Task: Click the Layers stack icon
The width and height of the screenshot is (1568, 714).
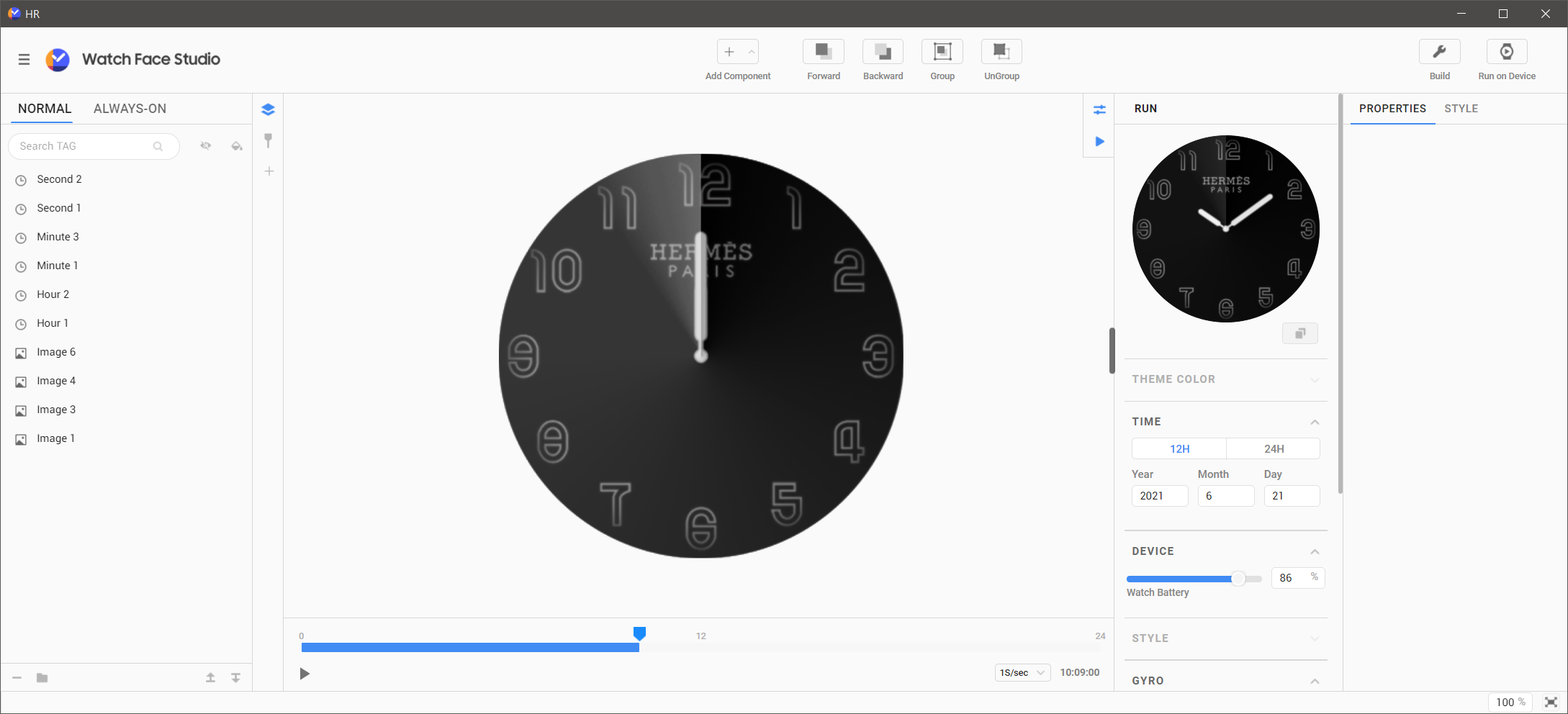Action: [x=269, y=109]
